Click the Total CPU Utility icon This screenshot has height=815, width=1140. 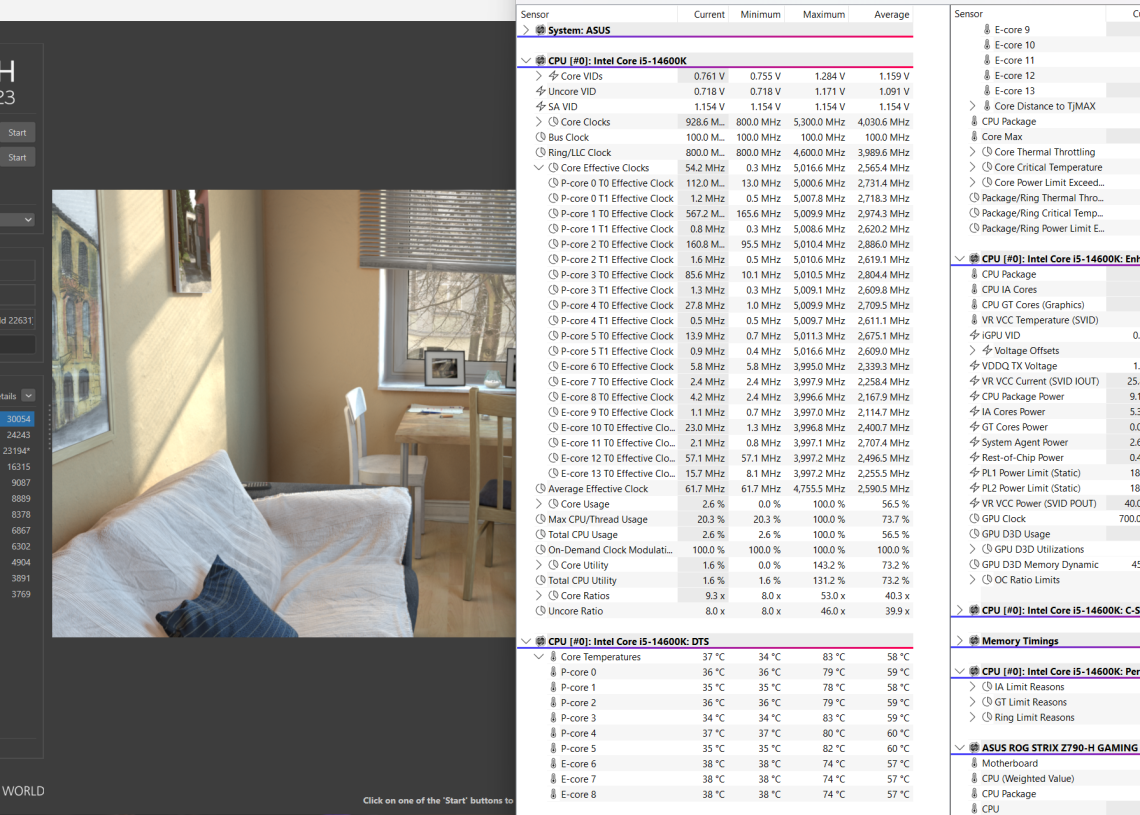click(x=540, y=580)
